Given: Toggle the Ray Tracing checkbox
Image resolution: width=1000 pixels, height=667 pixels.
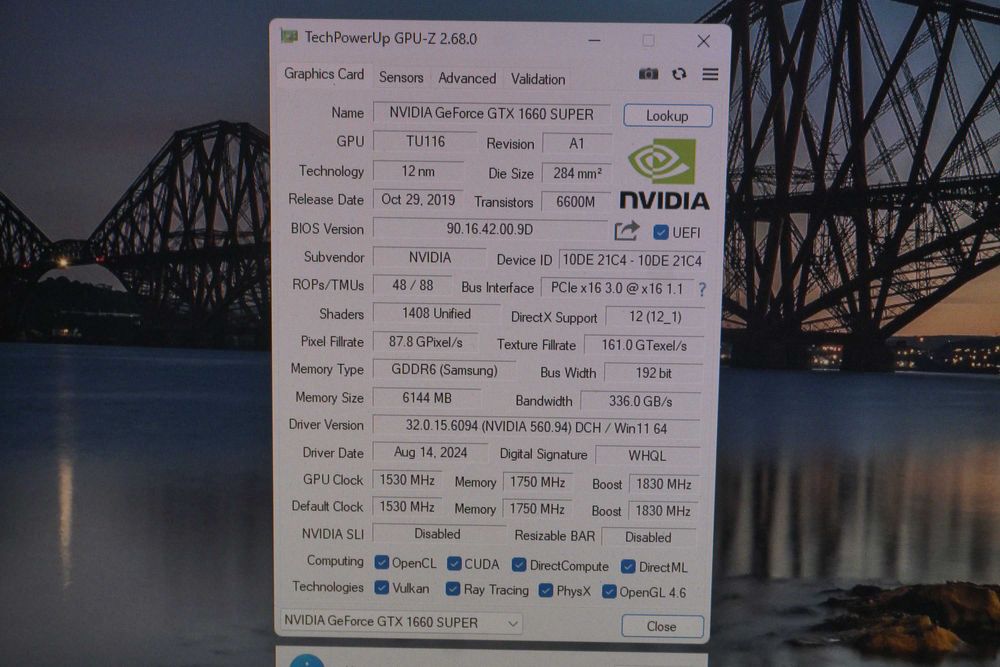Looking at the screenshot, I should [x=453, y=589].
